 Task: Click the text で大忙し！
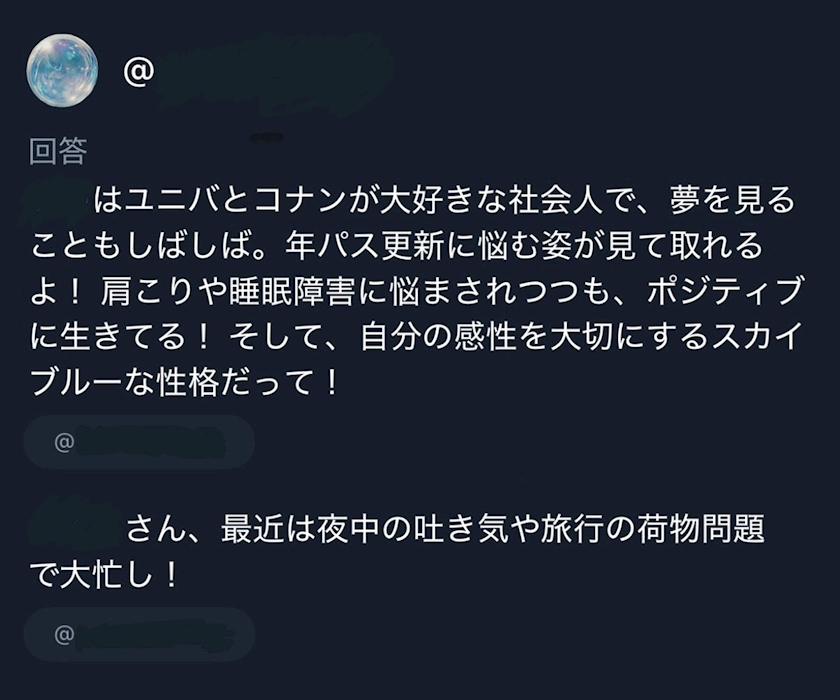coord(104,574)
